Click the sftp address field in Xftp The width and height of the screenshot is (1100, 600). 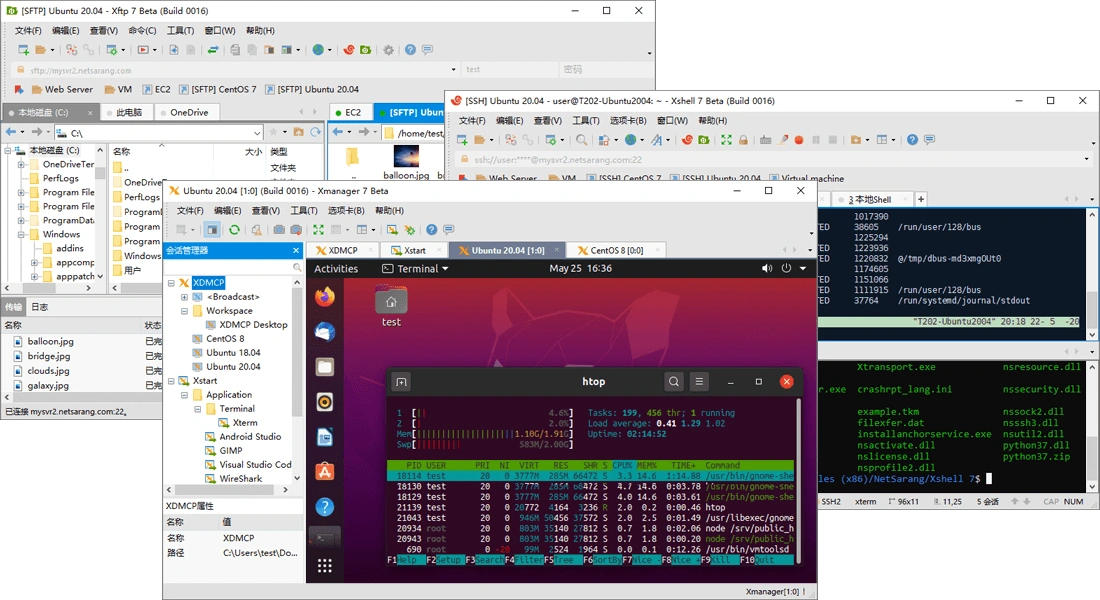(235, 69)
